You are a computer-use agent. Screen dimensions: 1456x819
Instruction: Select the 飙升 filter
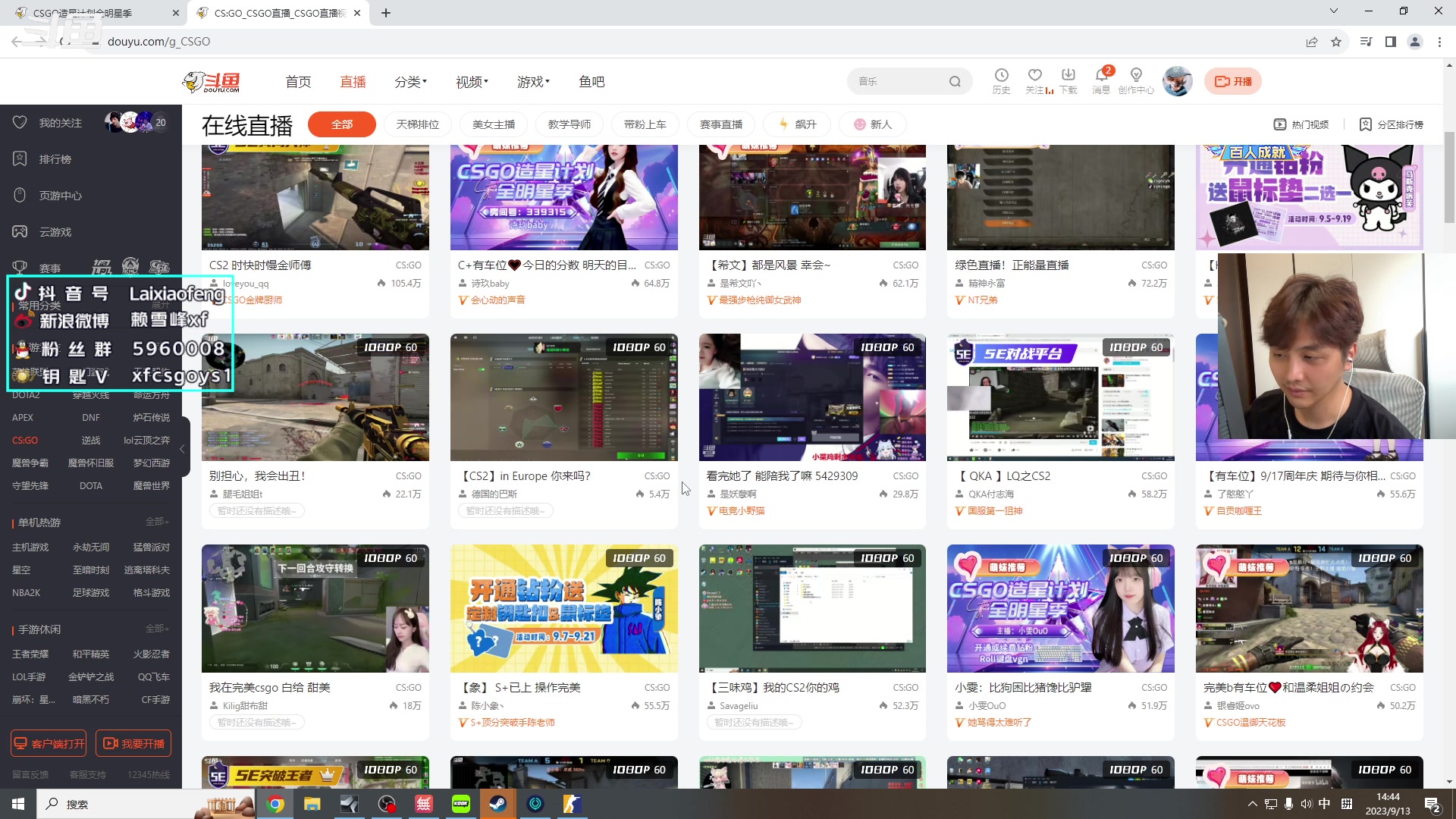[x=797, y=124]
